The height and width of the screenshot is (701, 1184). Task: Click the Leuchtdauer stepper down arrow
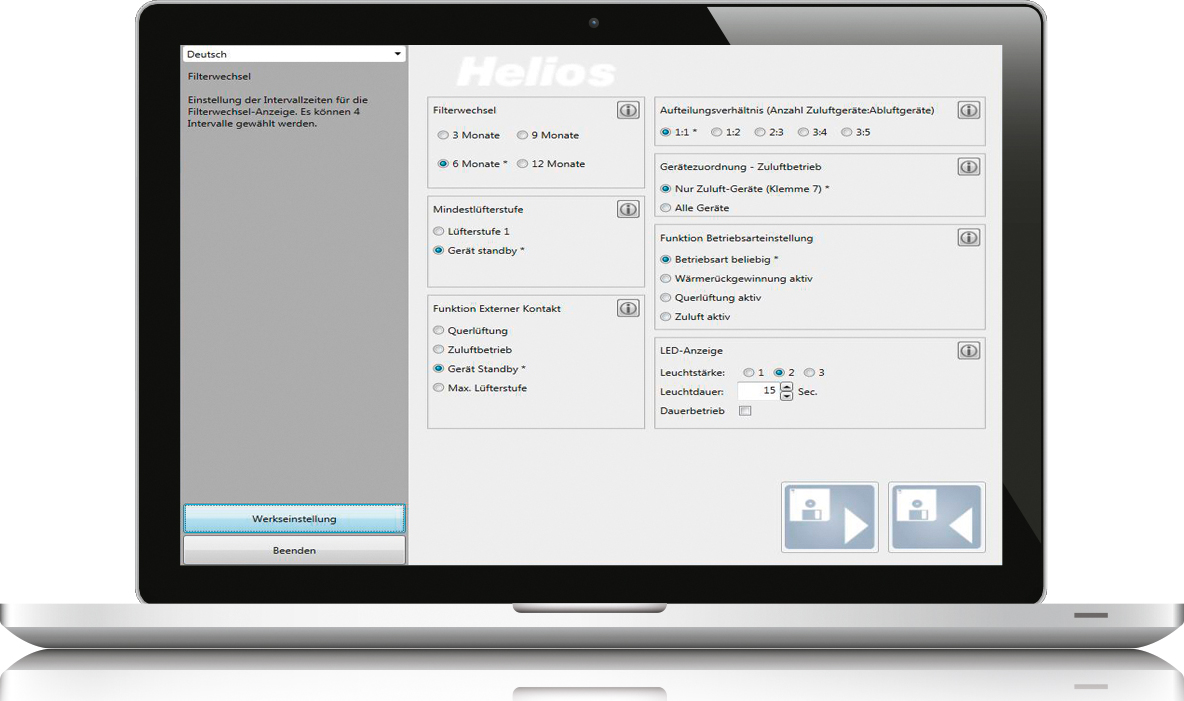(786, 395)
